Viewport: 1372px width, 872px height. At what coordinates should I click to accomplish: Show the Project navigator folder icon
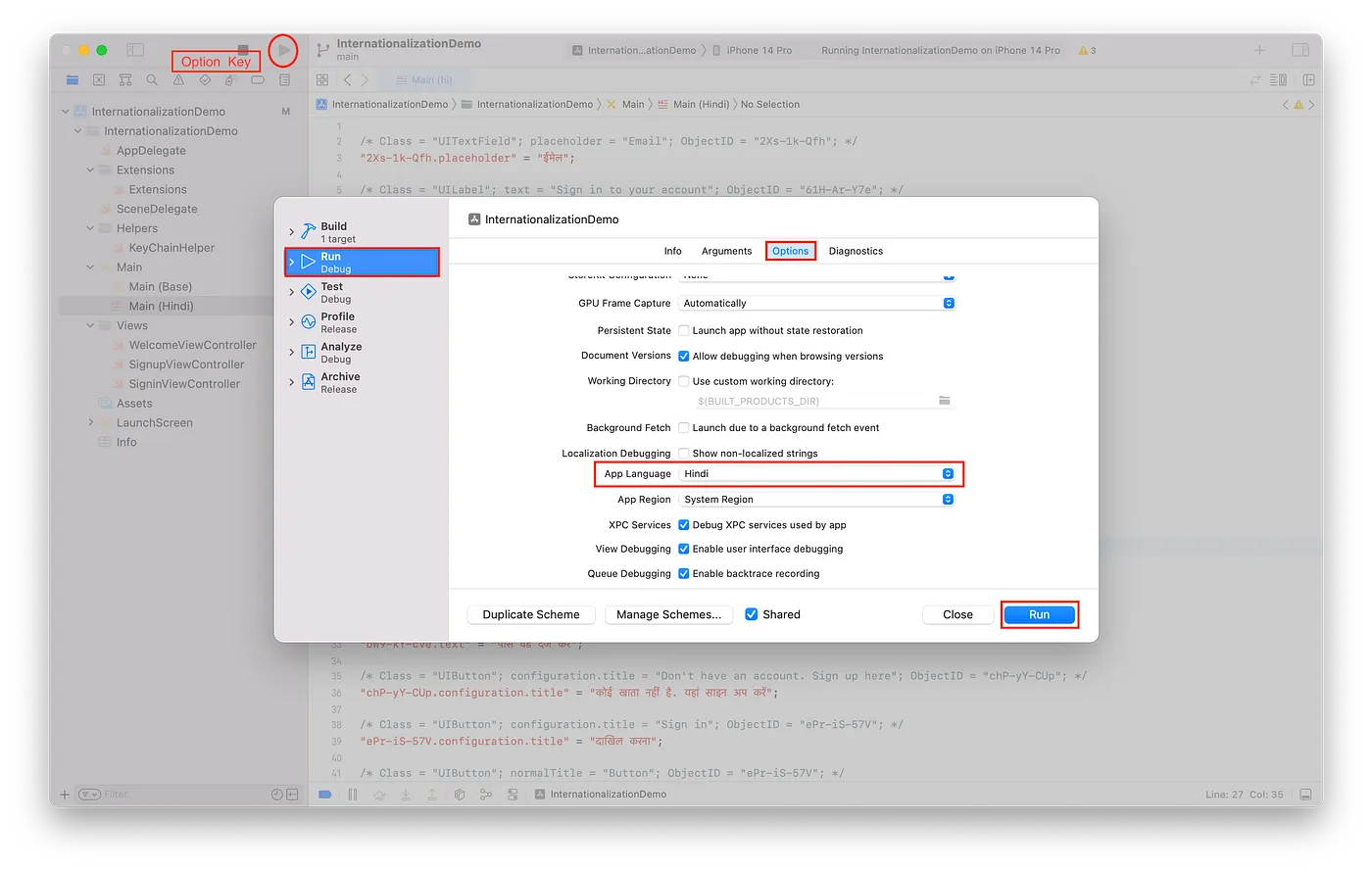click(x=73, y=80)
